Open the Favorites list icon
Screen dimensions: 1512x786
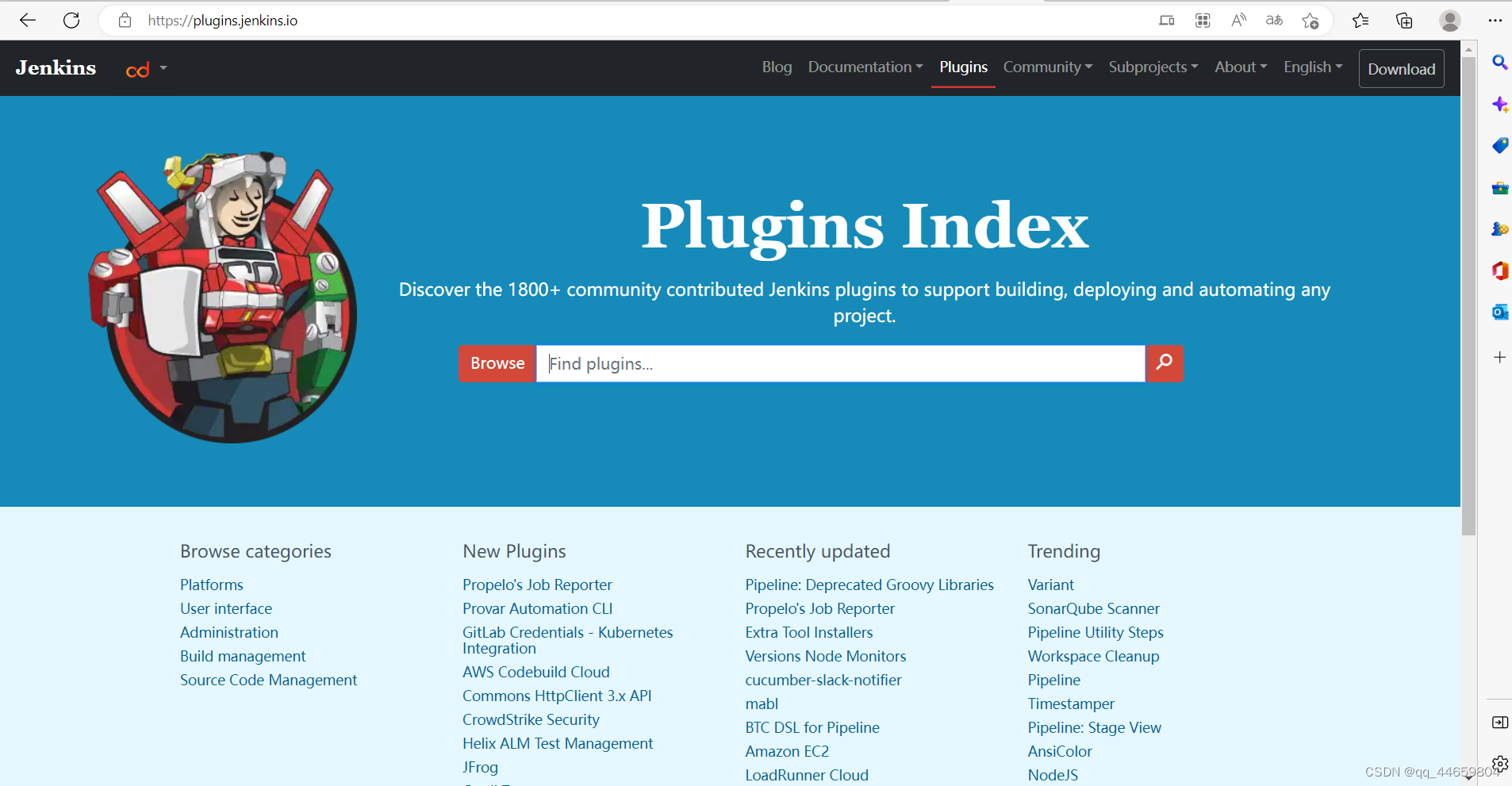[1360, 21]
